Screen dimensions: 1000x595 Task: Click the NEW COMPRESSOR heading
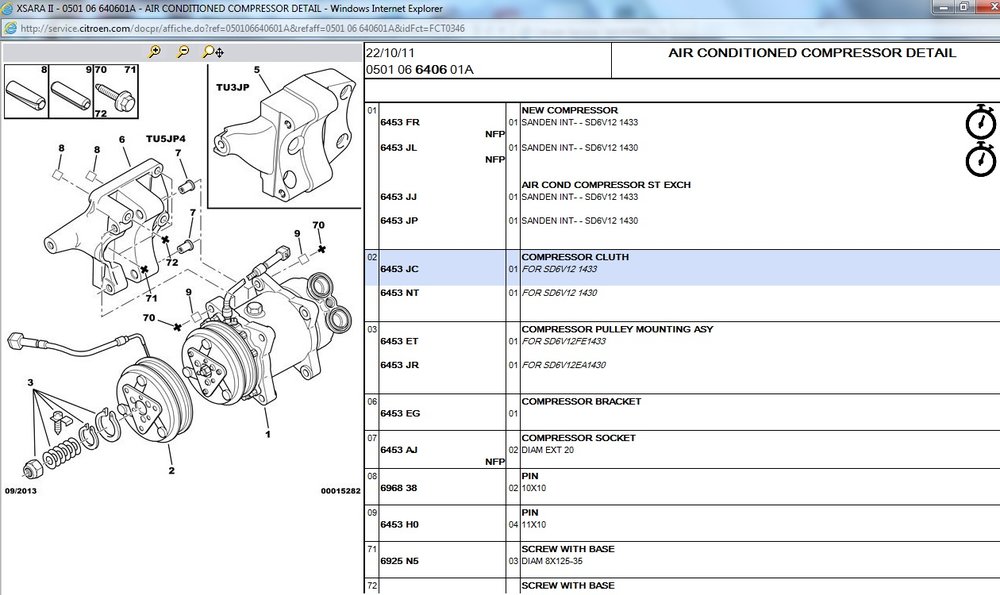coord(570,110)
